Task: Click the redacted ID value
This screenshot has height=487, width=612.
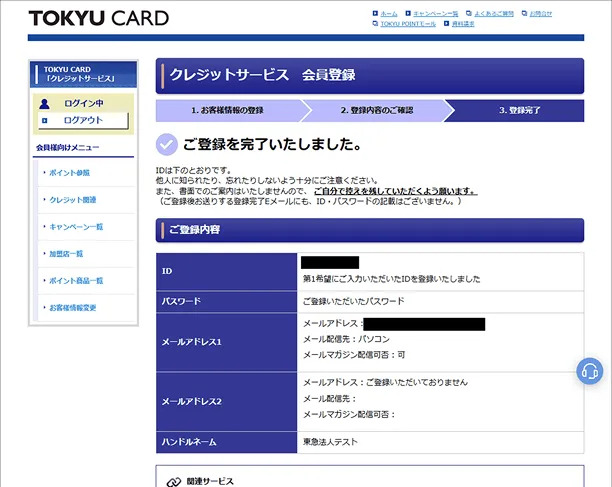Action: point(330,262)
